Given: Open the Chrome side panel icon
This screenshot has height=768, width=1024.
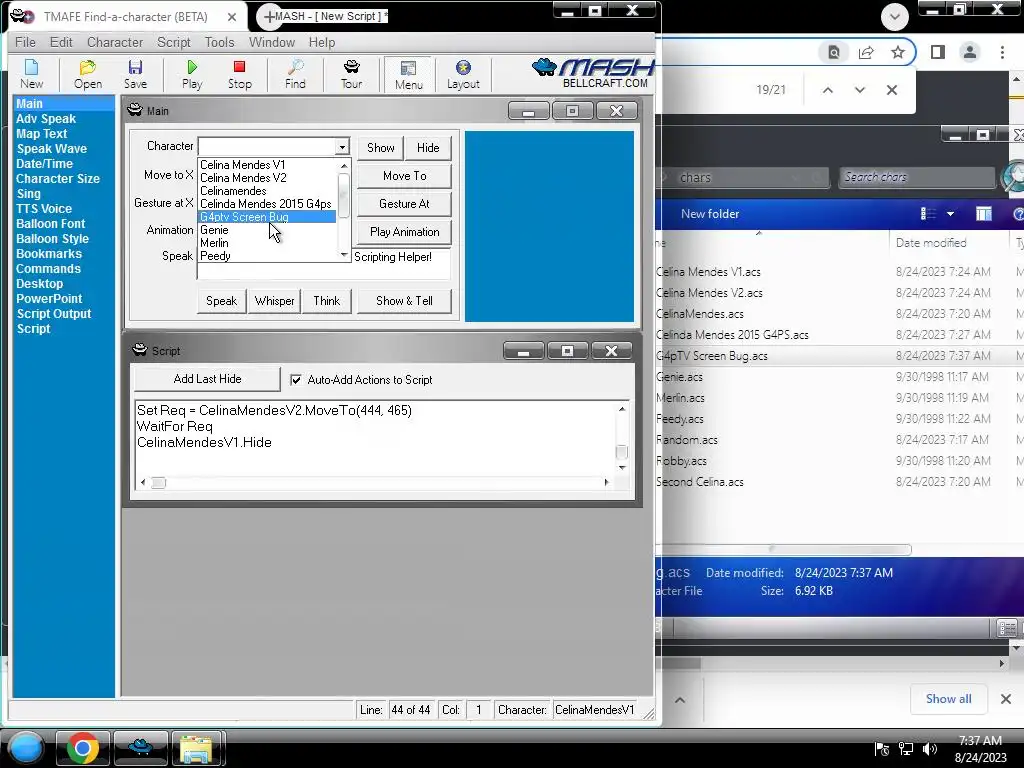Looking at the screenshot, I should point(938,52).
